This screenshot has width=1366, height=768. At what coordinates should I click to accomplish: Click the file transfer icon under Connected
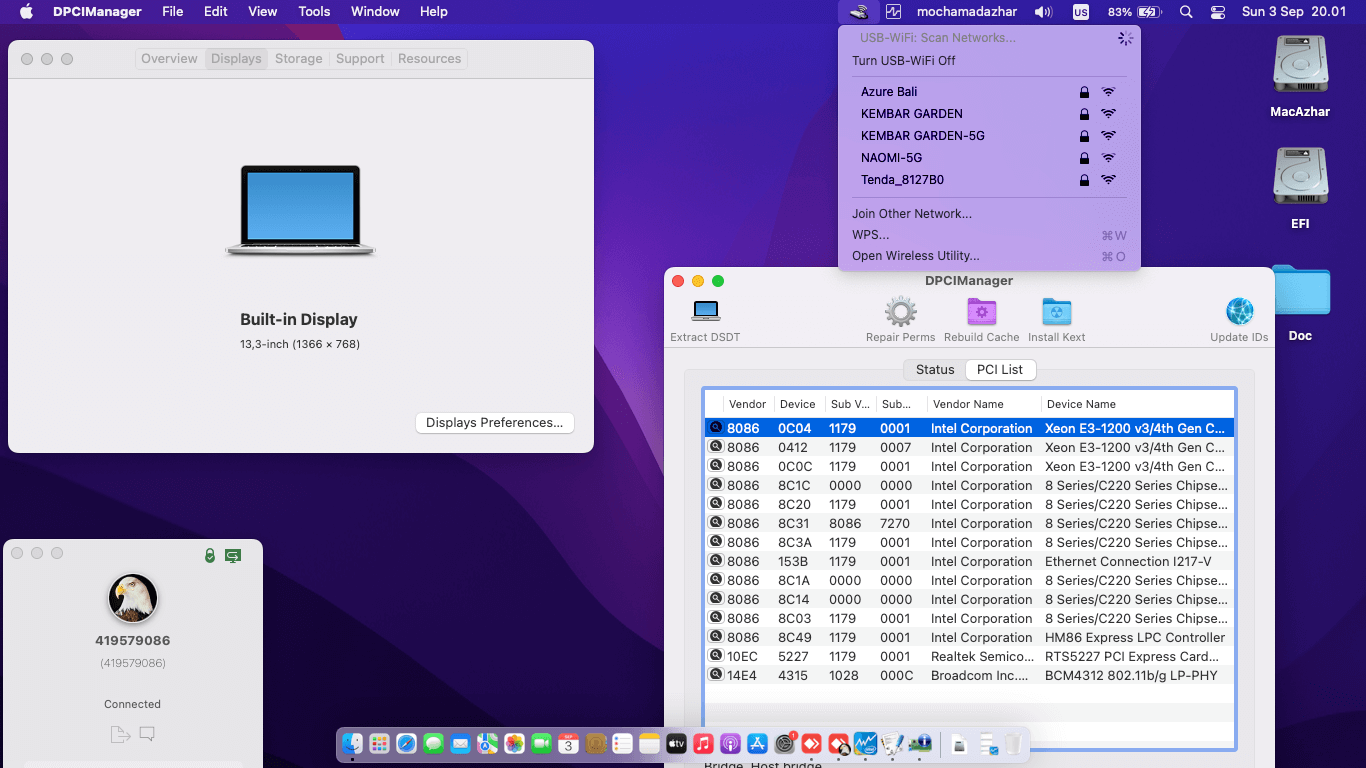120,735
